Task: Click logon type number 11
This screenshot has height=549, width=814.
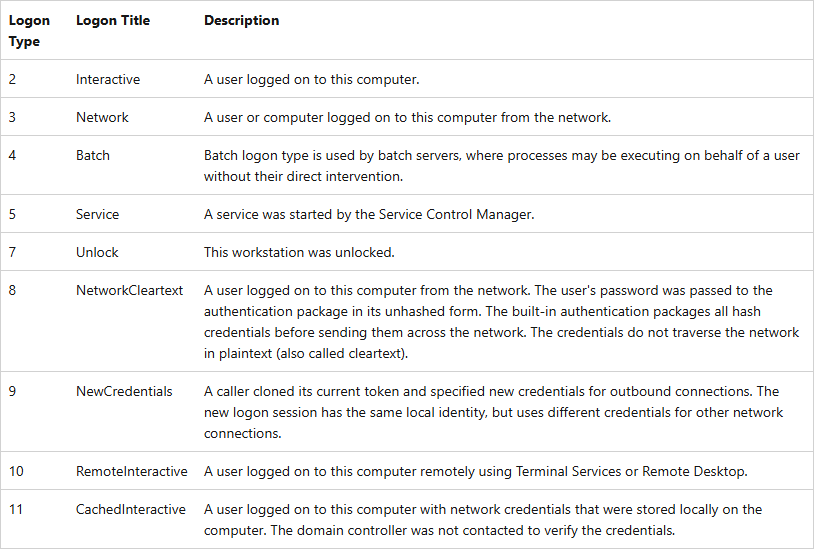Action: click(16, 510)
